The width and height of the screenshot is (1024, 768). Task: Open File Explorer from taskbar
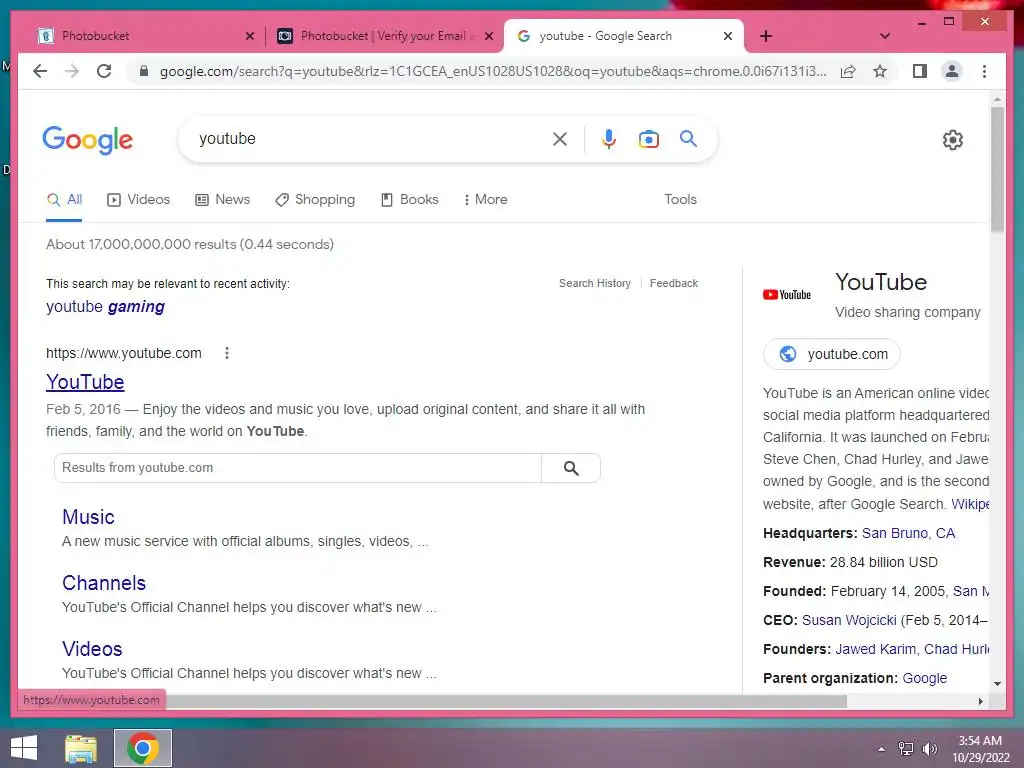pyautogui.click(x=80, y=748)
